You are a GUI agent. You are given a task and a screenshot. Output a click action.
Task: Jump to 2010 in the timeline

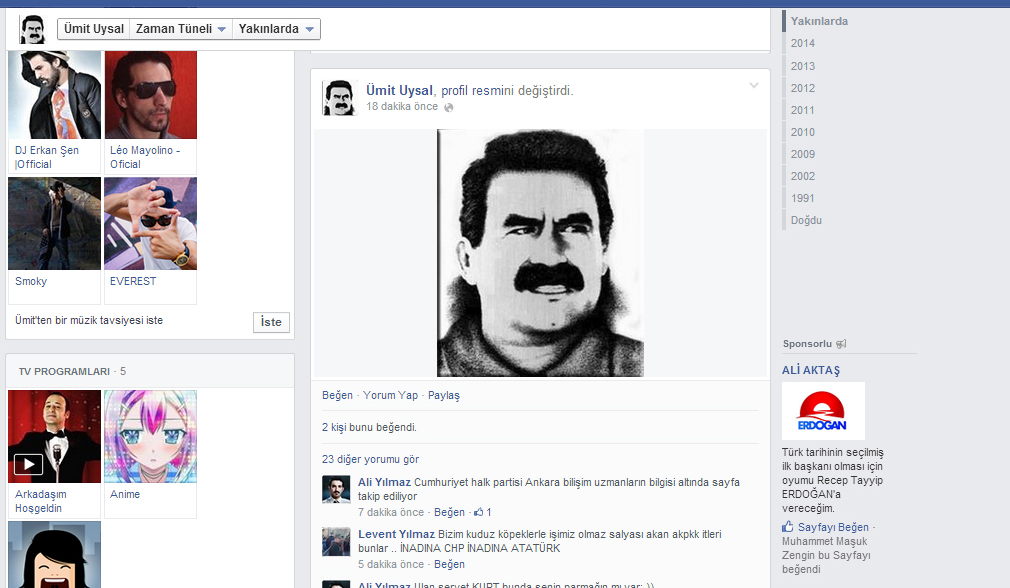pyautogui.click(x=803, y=132)
